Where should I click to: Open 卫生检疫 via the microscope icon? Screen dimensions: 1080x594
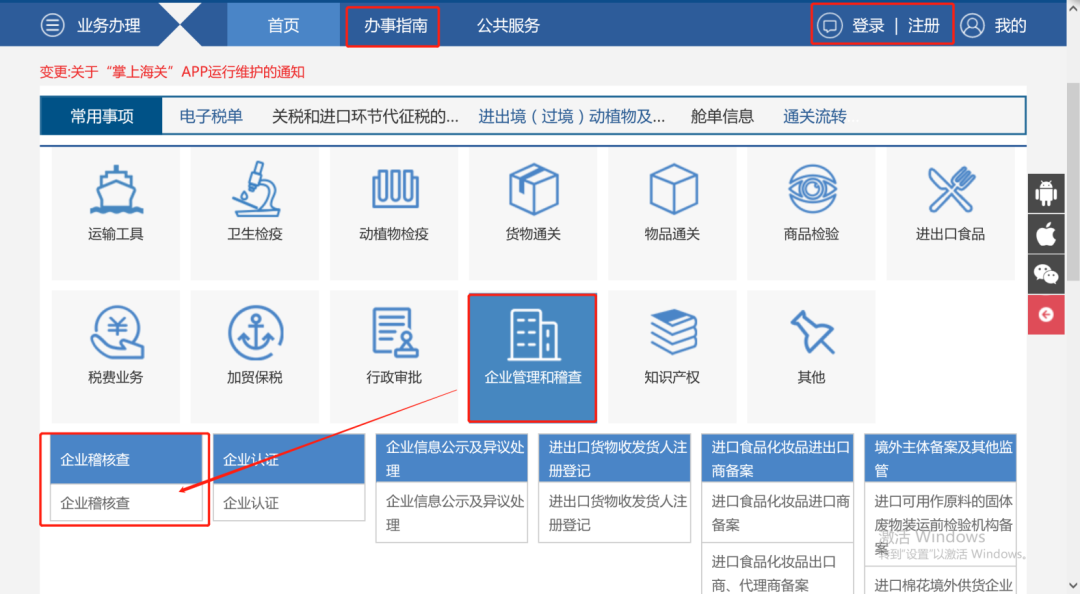tap(254, 190)
